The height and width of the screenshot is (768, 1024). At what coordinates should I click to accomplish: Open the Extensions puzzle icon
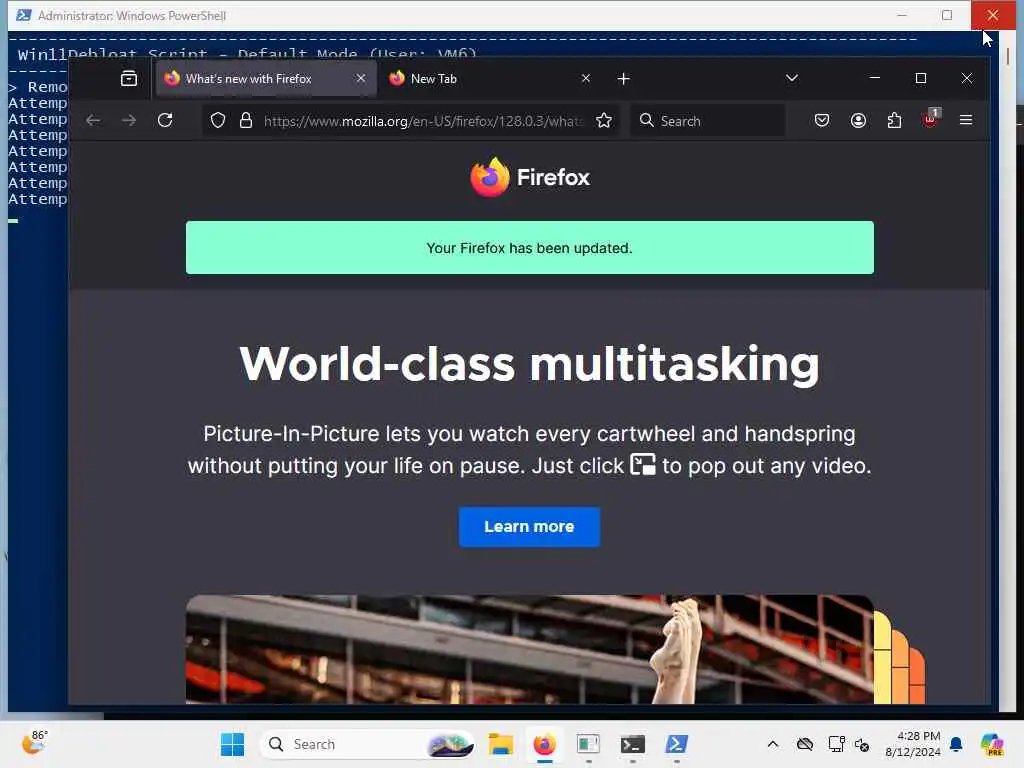coord(894,120)
